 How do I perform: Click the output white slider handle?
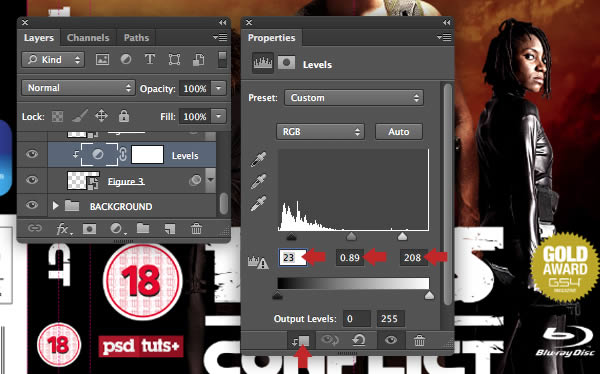tap(429, 295)
